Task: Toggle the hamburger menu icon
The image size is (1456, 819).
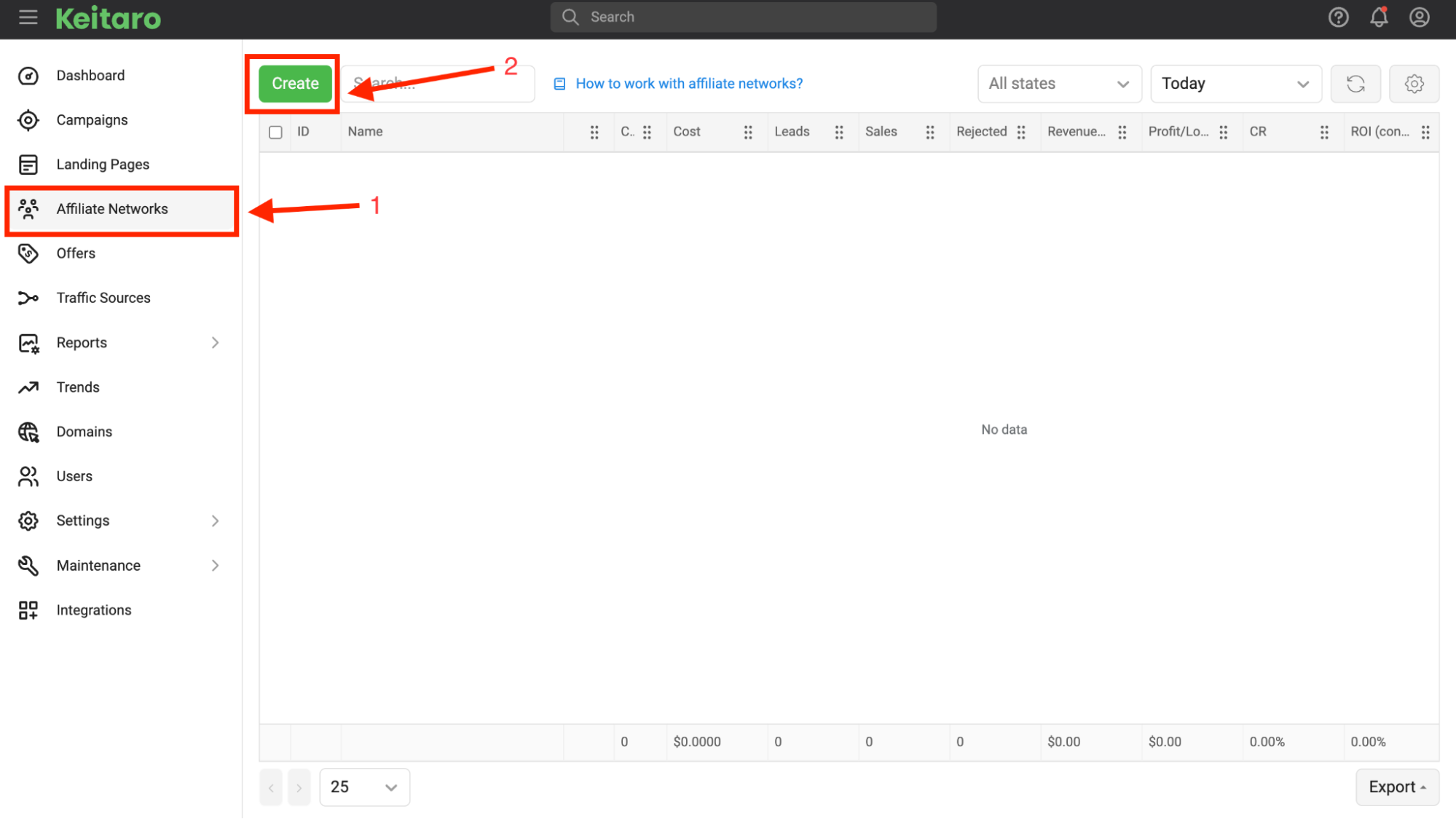Action: [28, 17]
